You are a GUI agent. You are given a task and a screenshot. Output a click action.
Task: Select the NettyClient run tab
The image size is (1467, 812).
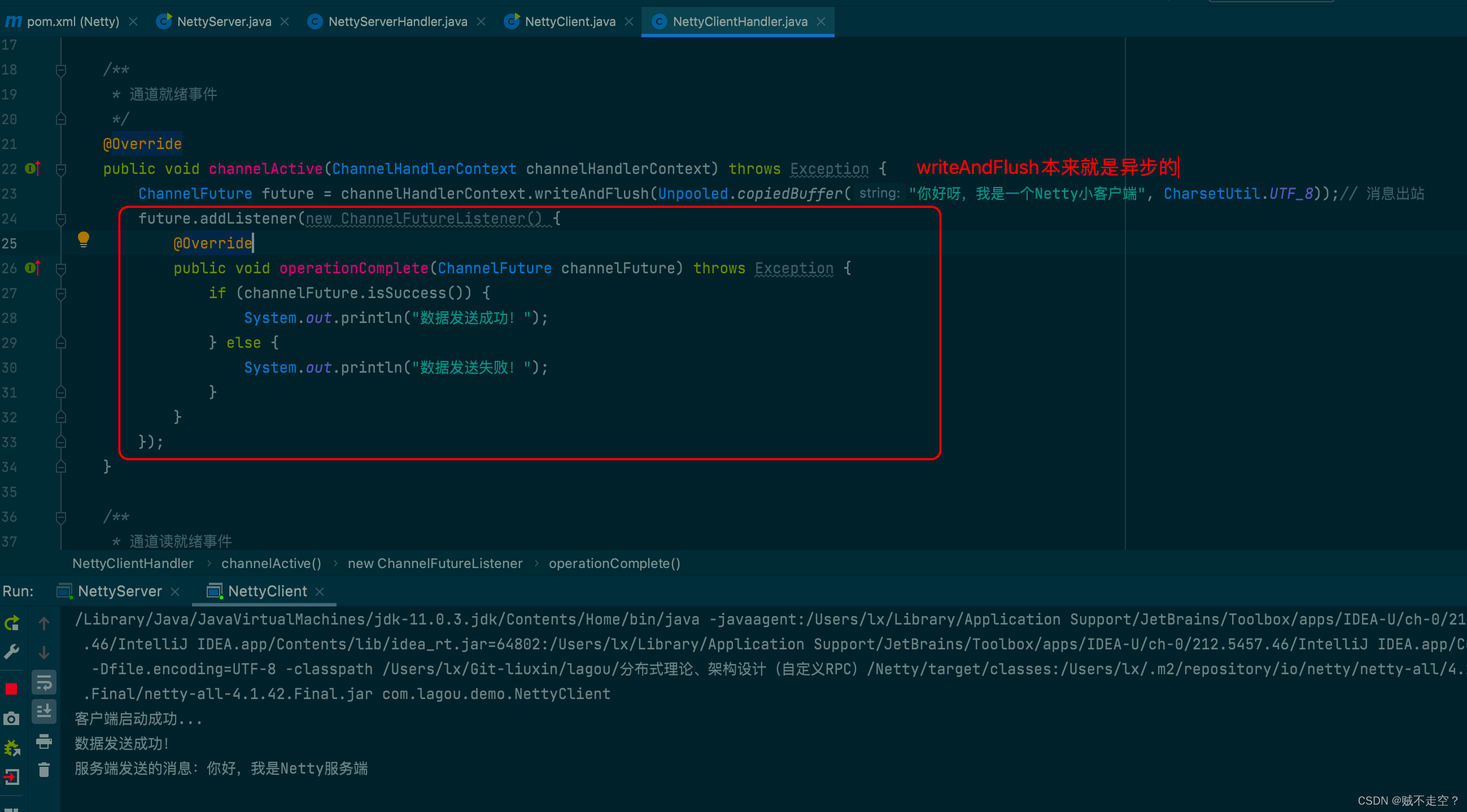point(267,591)
